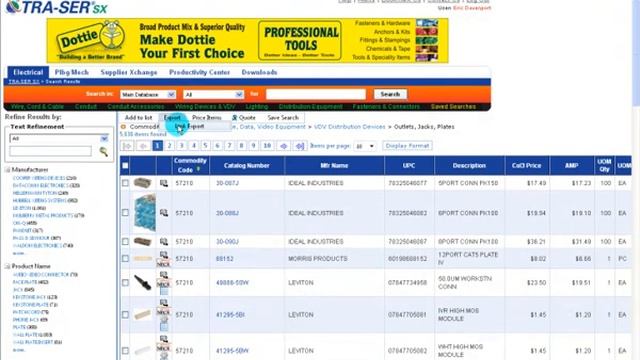Open the All field dropdown in search bar
This screenshot has width=640, height=360.
[213, 94]
